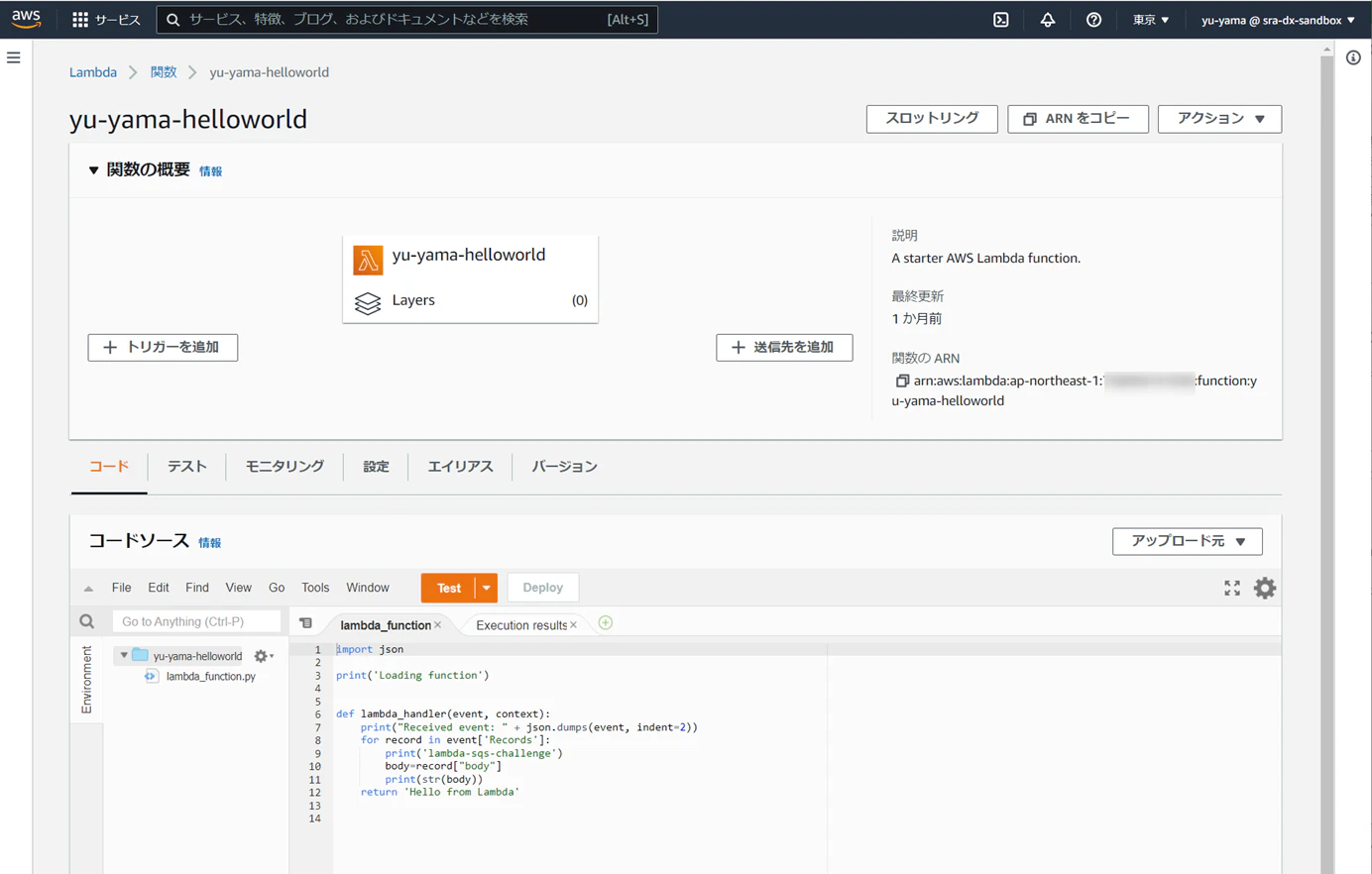Select the lambda_function editor tab
The height and width of the screenshot is (874, 1372).
(x=385, y=625)
